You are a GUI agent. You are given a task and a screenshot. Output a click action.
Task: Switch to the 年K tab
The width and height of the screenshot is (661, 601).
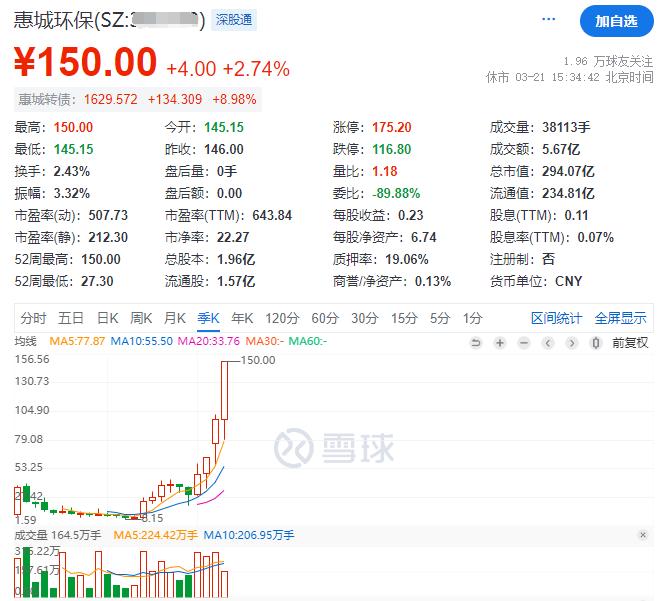coord(242,318)
